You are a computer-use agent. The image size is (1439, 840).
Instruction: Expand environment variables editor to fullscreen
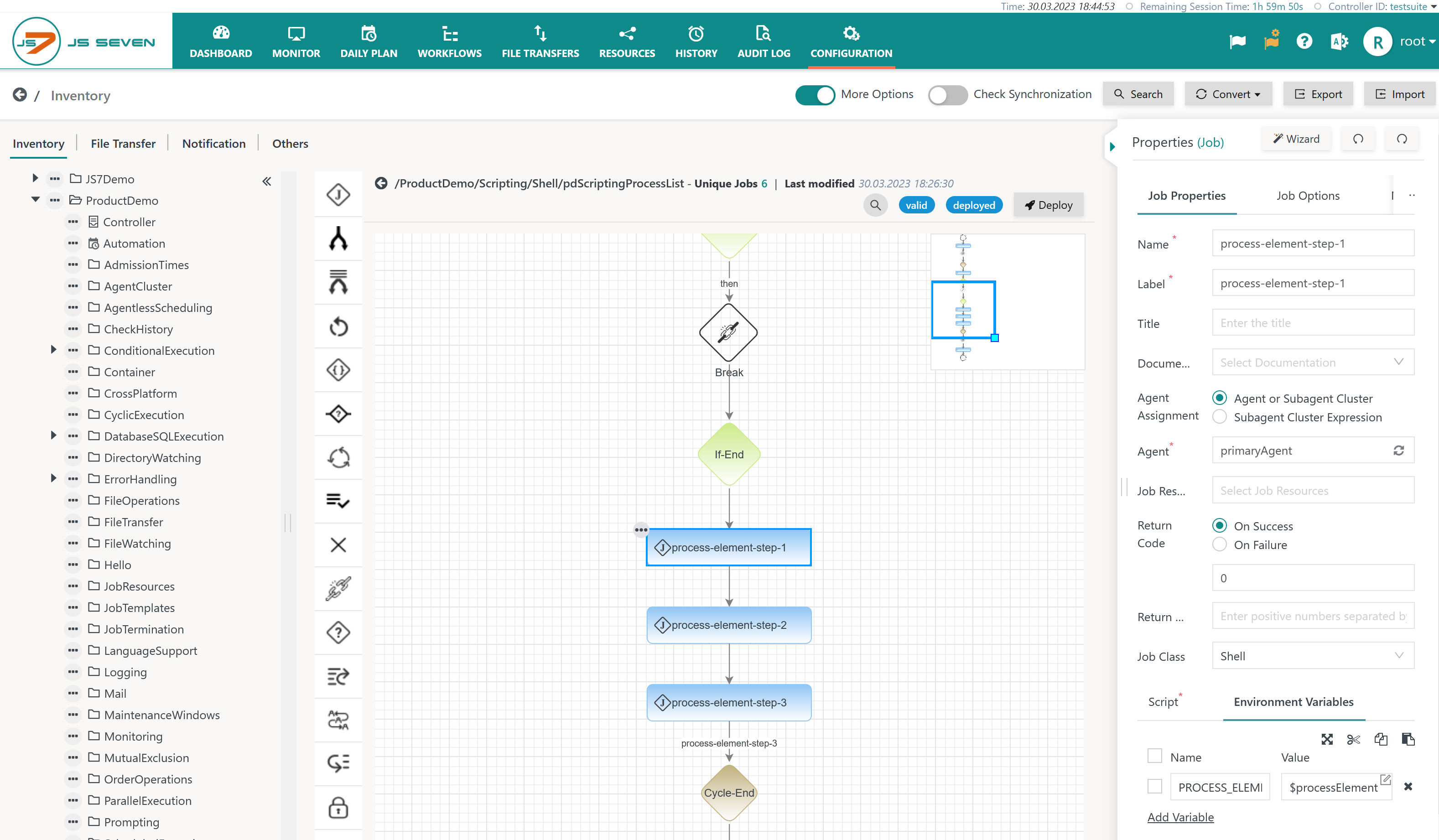pos(1326,740)
